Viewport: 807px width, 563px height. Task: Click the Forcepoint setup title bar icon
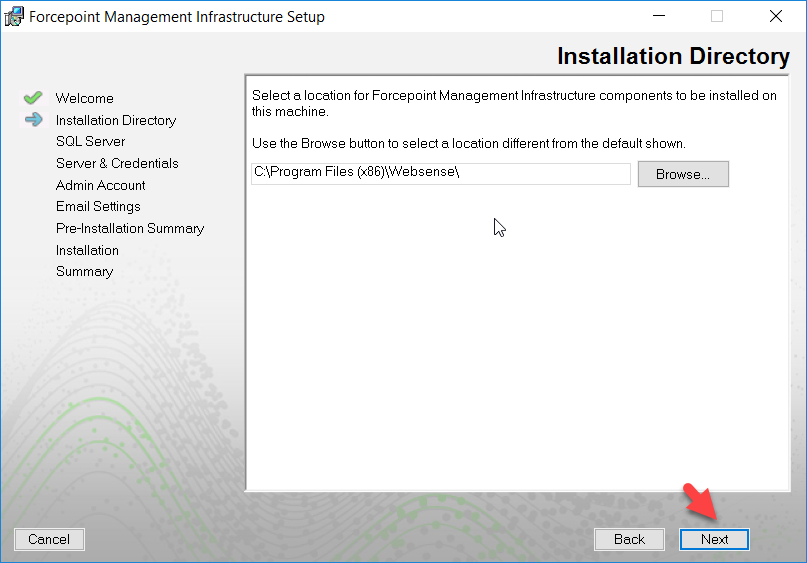(14, 16)
